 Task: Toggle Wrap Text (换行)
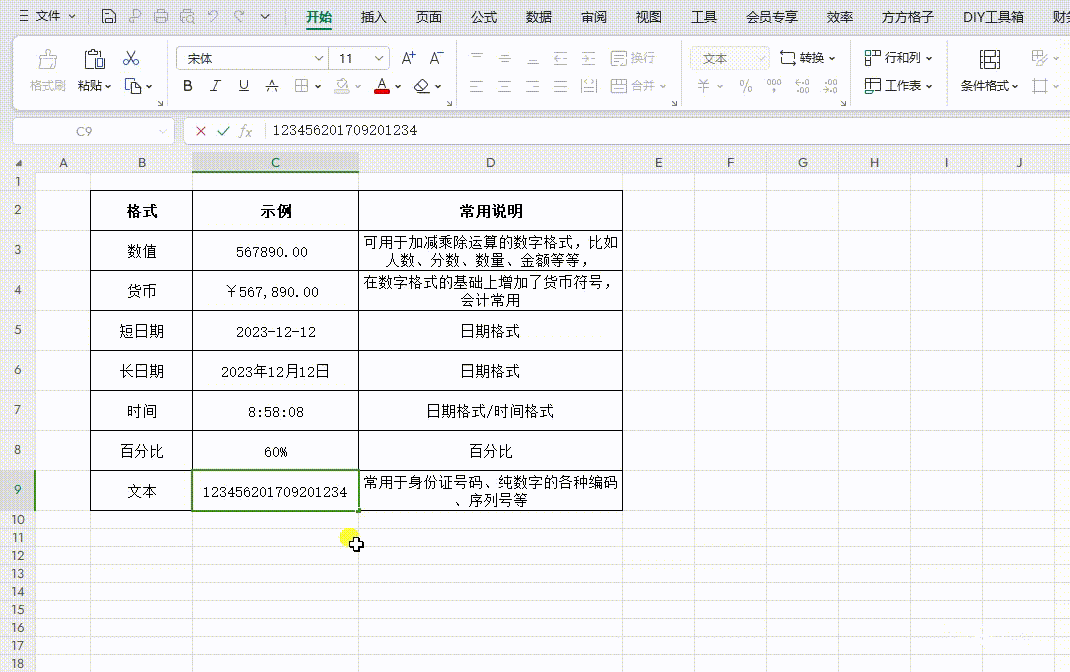[633, 59]
